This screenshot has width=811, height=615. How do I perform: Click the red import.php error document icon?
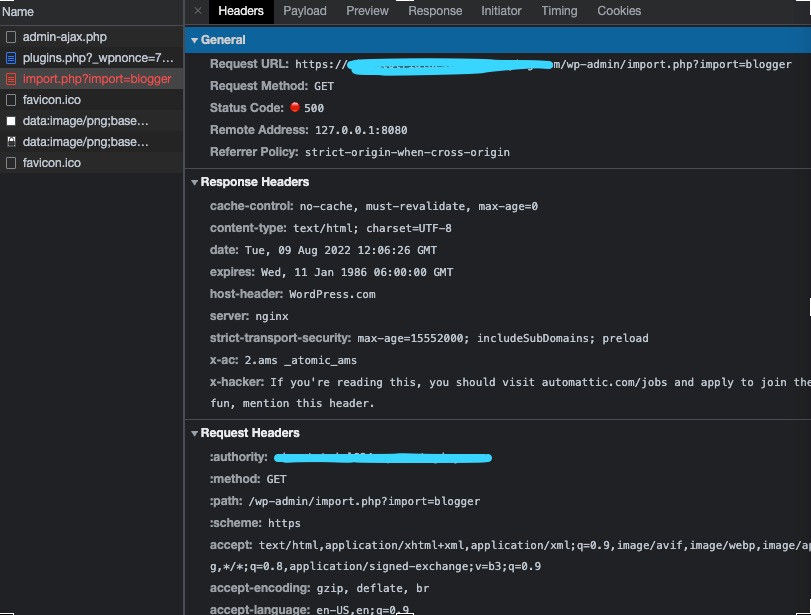point(11,79)
